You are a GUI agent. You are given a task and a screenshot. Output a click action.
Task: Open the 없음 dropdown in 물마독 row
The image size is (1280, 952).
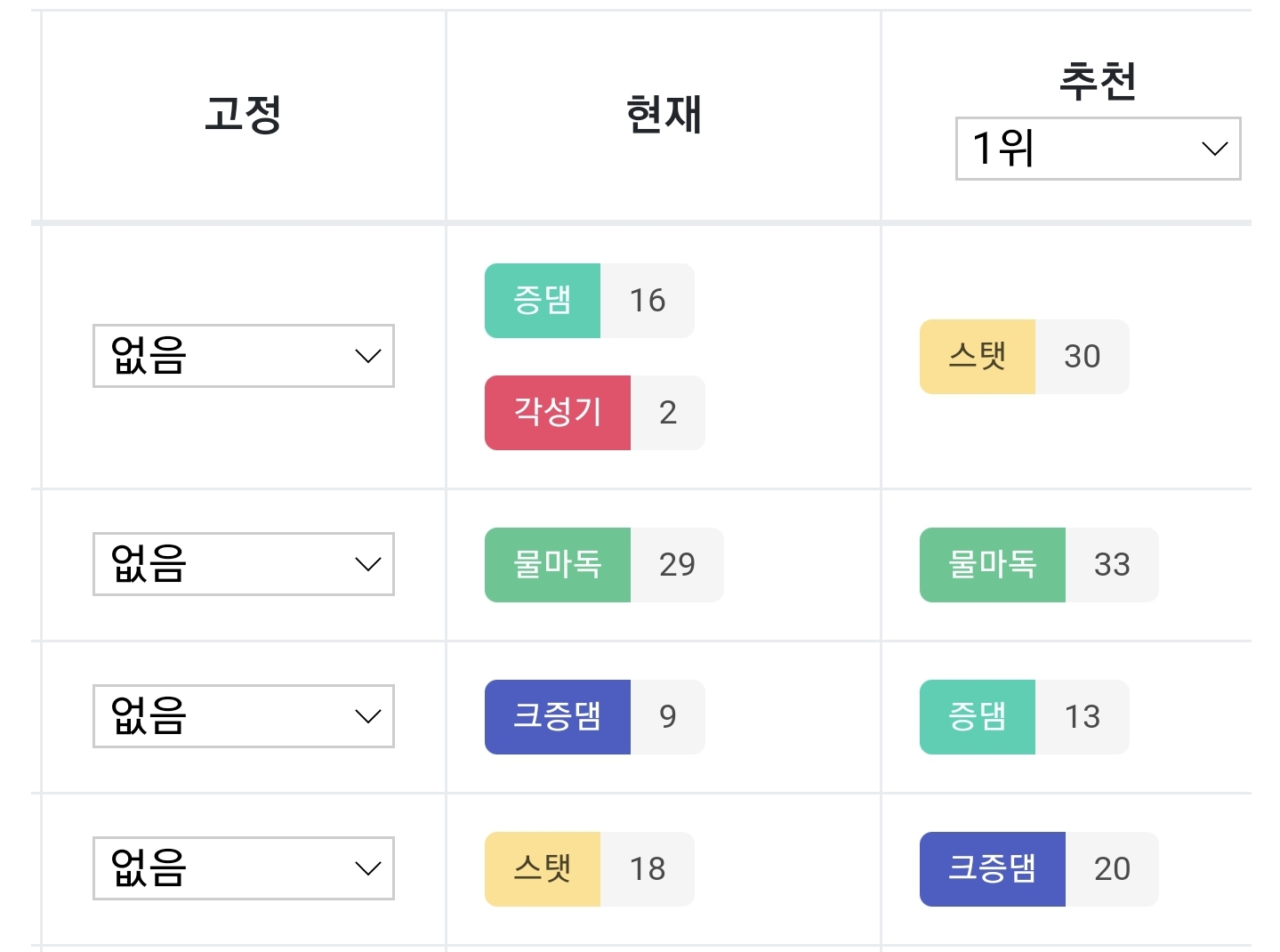(x=243, y=564)
